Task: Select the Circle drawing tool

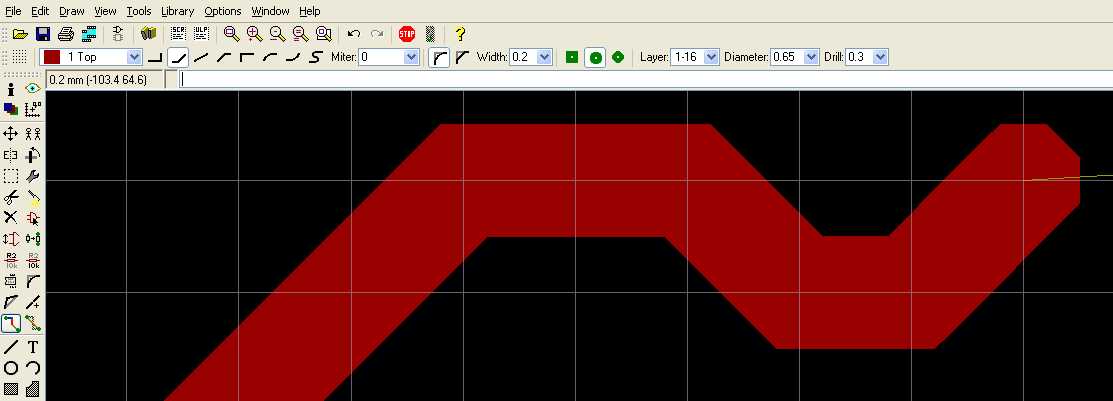Action: 11,368
